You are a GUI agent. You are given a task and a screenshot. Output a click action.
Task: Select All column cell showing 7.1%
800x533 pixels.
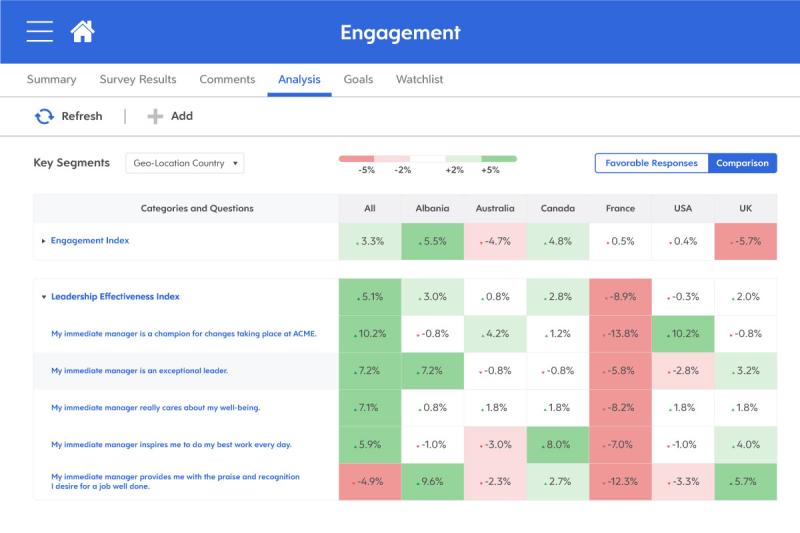(370, 408)
